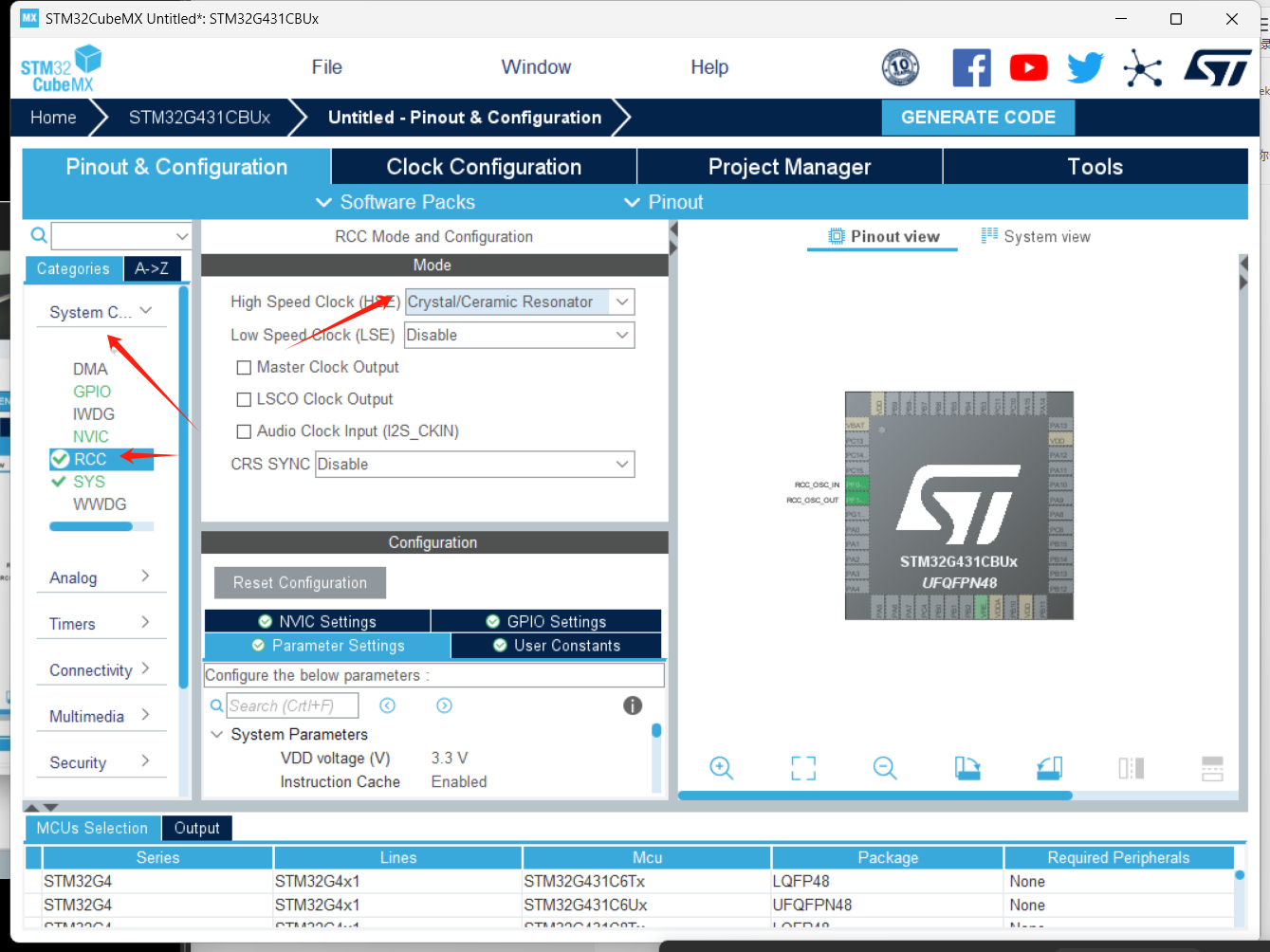Select GPIO in System Core list
Image resolution: width=1270 pixels, height=952 pixels.
click(x=92, y=392)
